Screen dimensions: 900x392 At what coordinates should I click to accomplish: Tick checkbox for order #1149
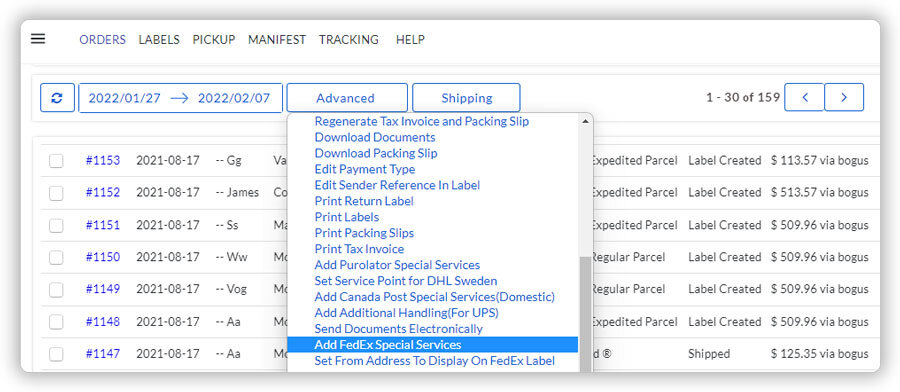point(56,290)
